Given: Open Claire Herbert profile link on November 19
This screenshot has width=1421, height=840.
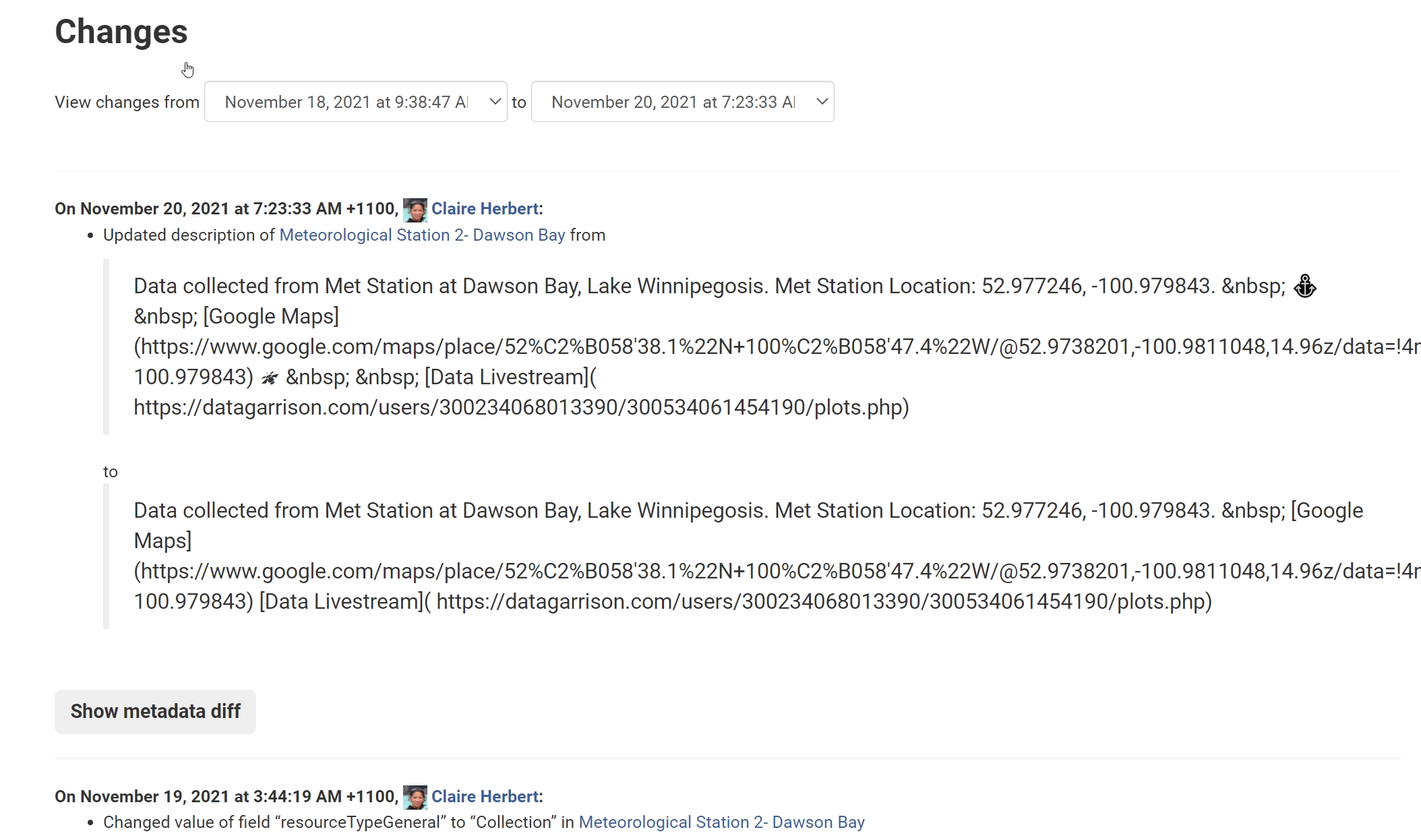Looking at the screenshot, I should (x=485, y=797).
